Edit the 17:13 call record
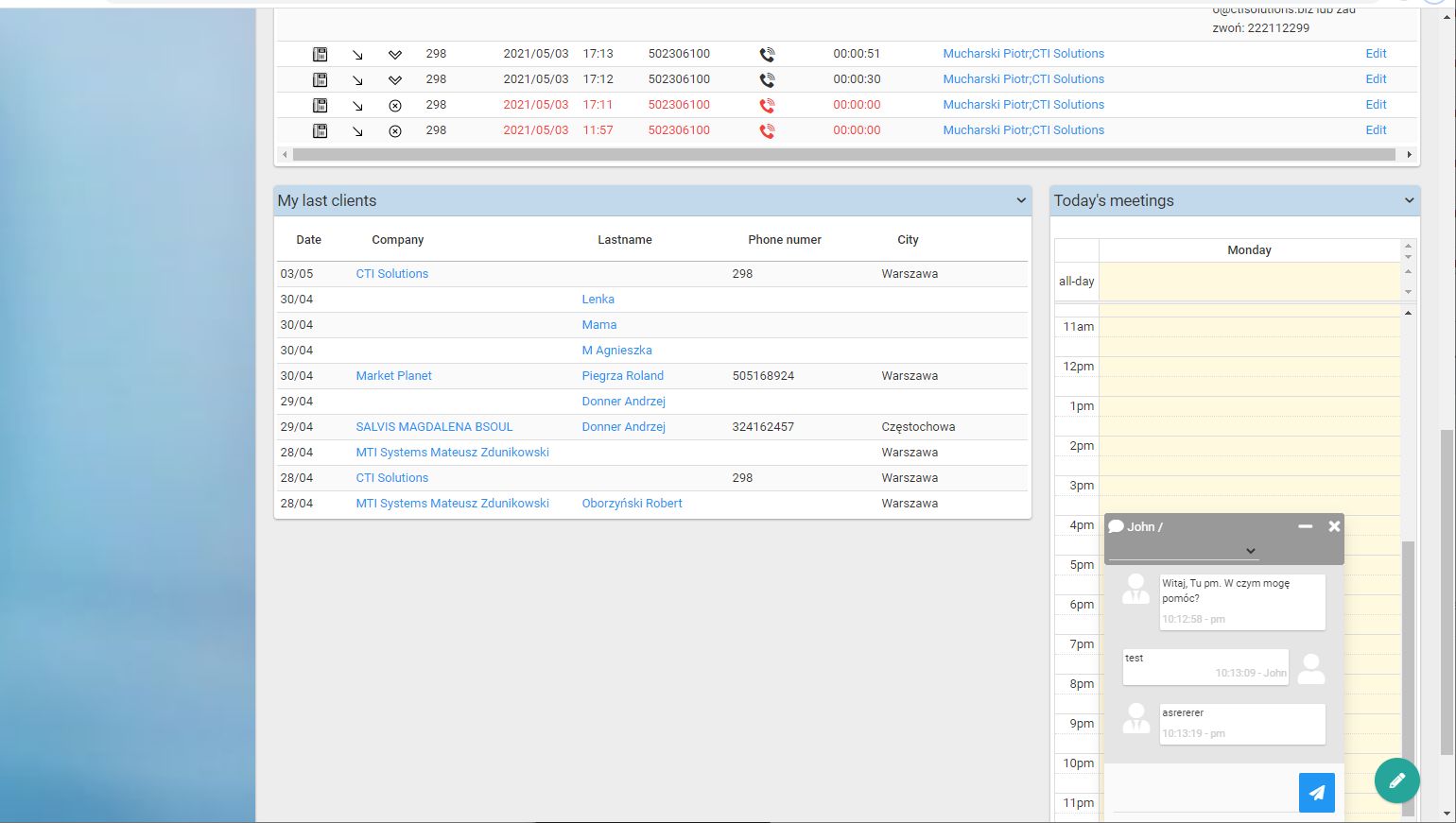This screenshot has width=1456, height=823. click(x=1376, y=54)
